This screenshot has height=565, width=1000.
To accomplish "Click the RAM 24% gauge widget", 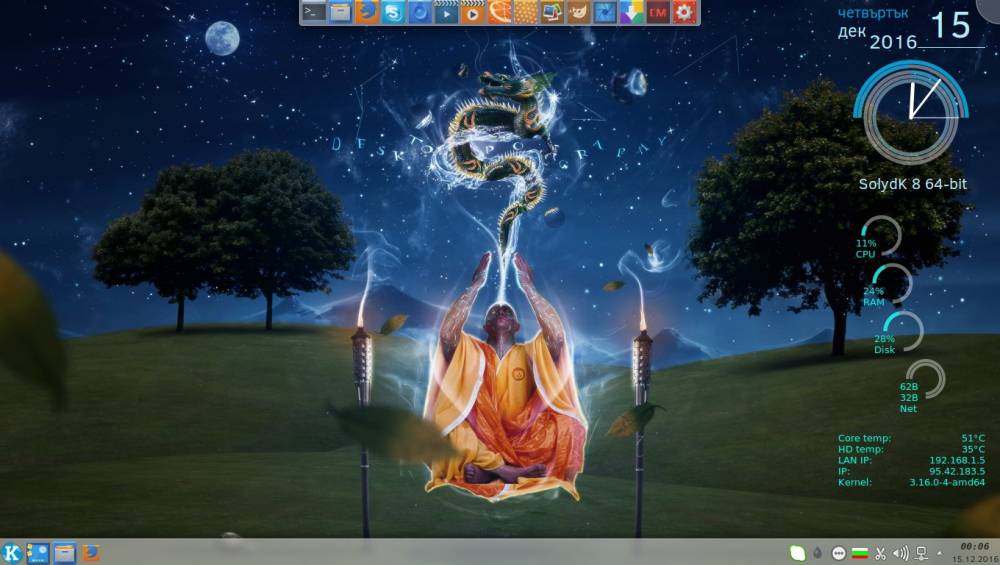I will click(889, 285).
